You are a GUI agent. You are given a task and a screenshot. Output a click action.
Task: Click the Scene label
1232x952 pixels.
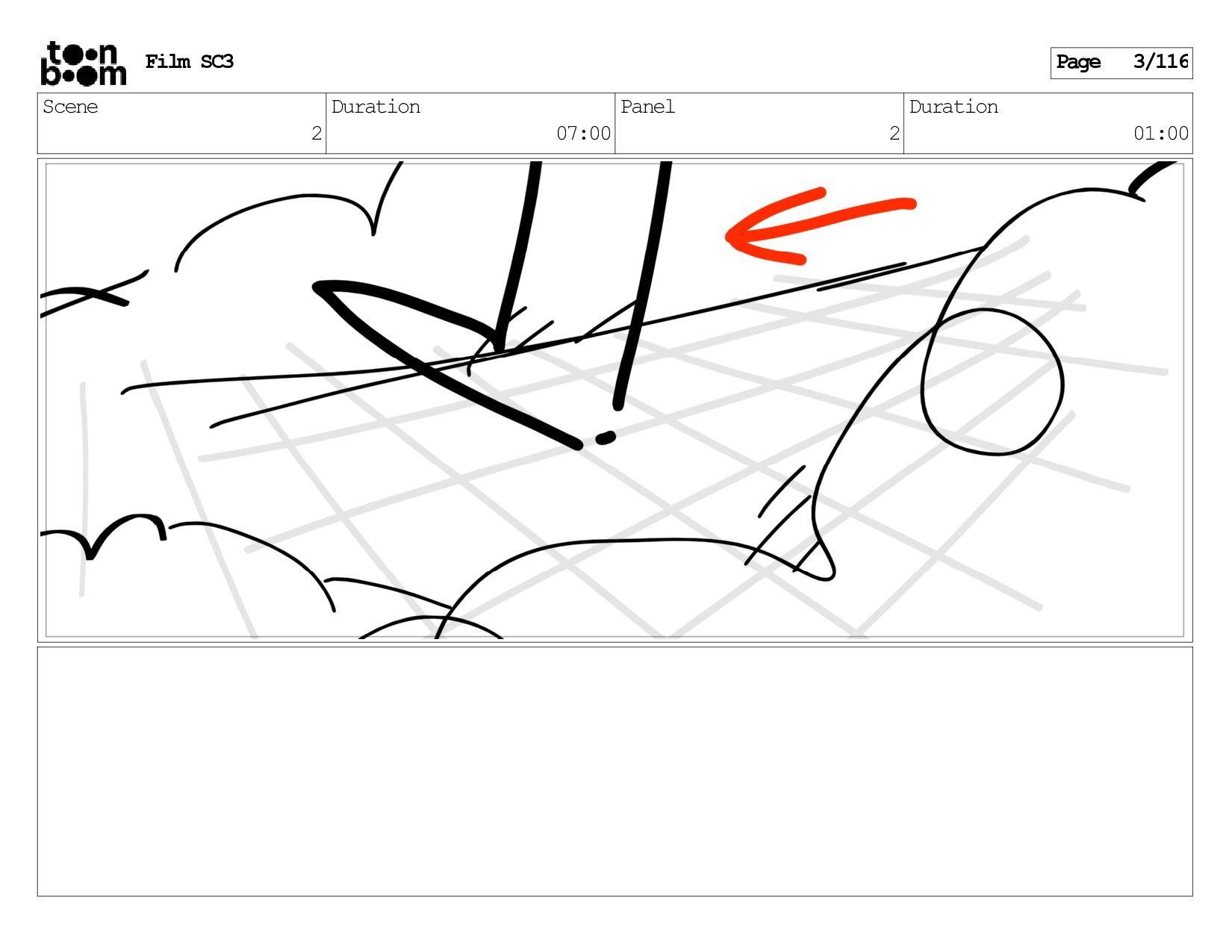click(x=70, y=107)
